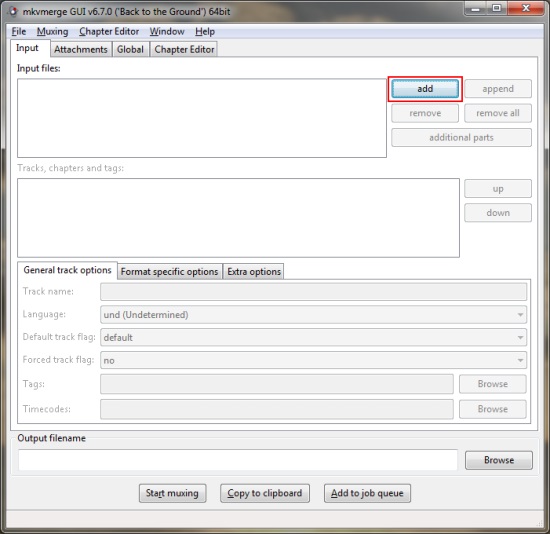Image resolution: width=550 pixels, height=534 pixels.
Task: Switch to the Chapter Editor tab
Action: [184, 49]
